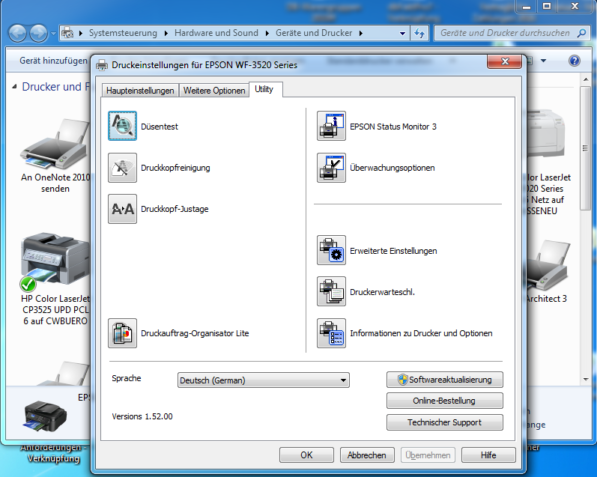
Task: Close the Druckeinstellungen dialog
Action: [x=504, y=61]
